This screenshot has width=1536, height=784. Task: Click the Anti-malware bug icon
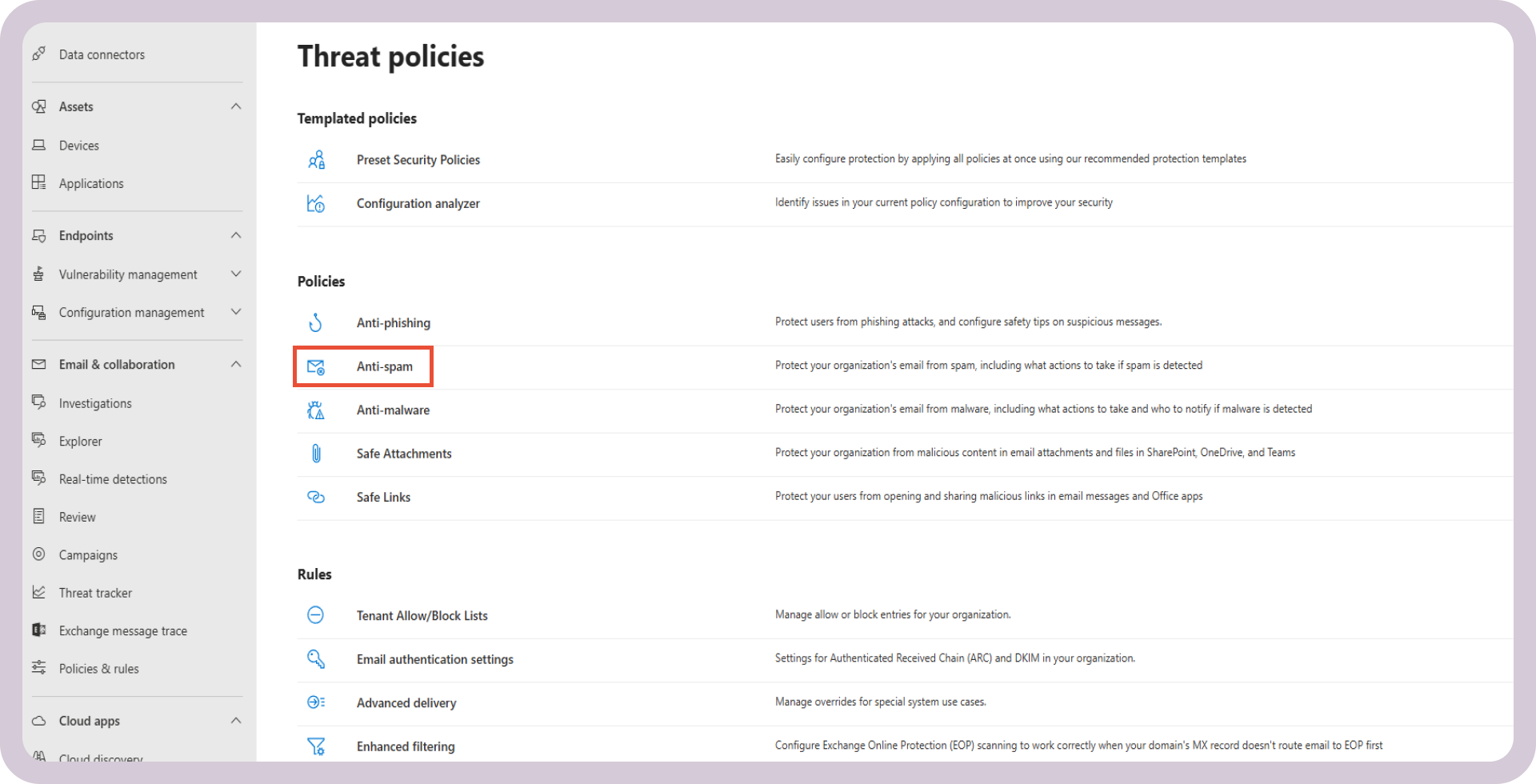point(316,410)
